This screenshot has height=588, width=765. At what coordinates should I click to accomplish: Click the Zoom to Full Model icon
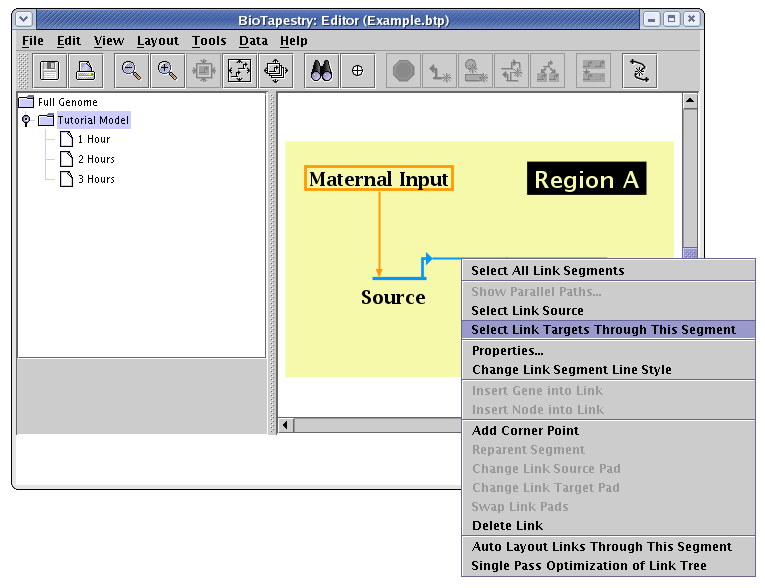point(239,71)
